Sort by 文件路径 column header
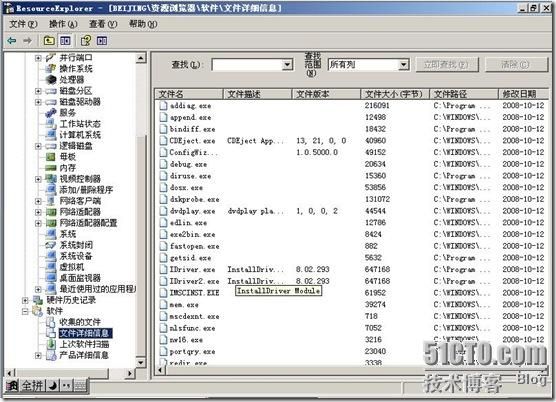 [464, 94]
